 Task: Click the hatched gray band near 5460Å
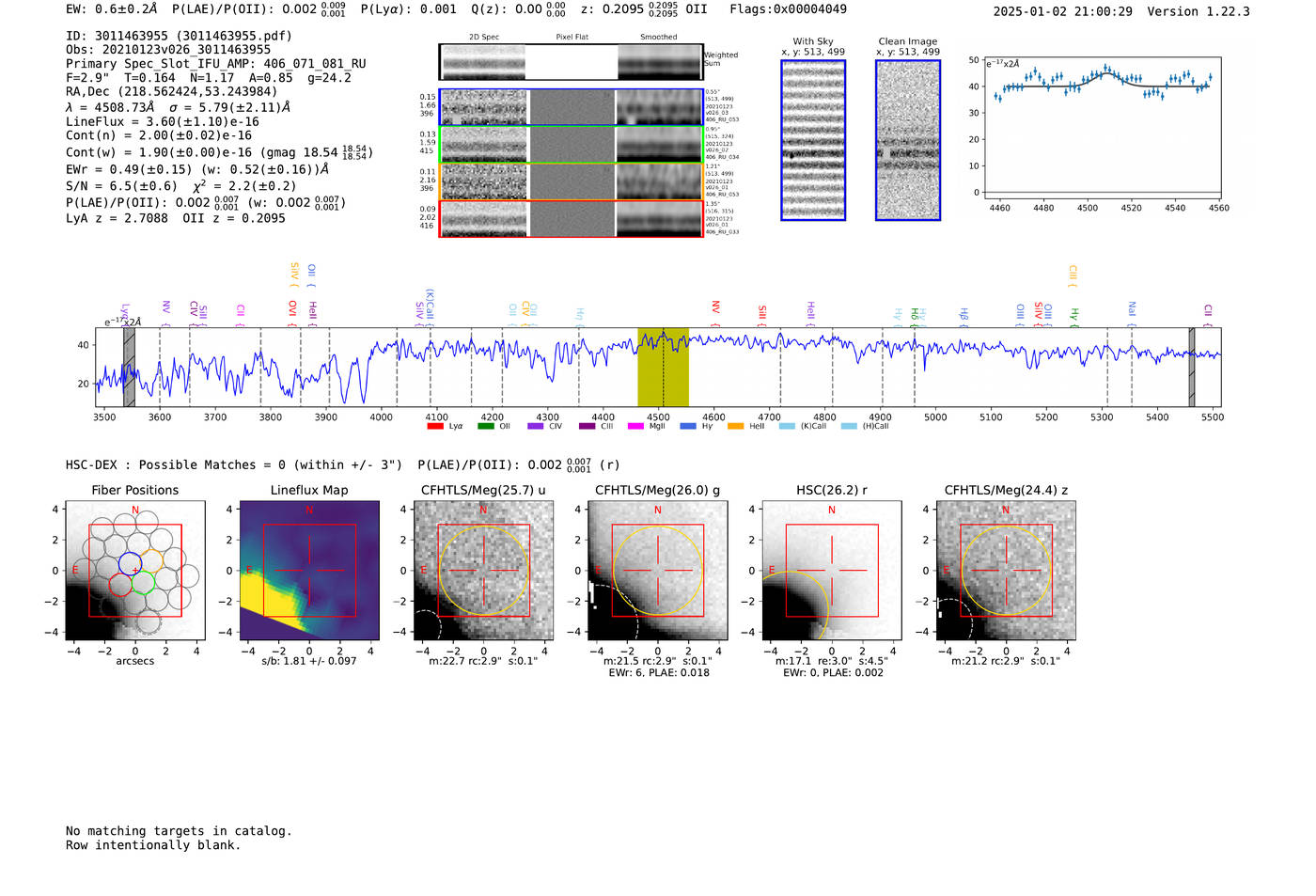coord(1192,367)
